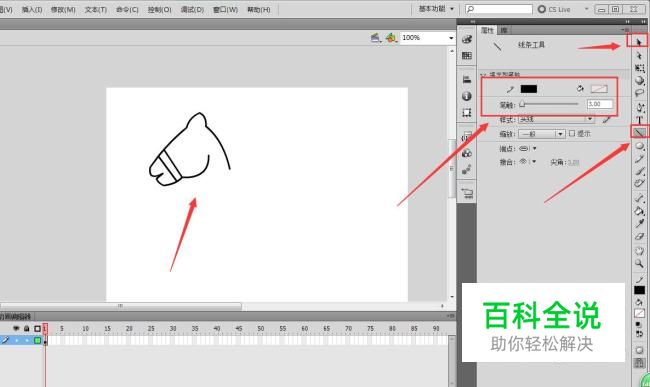Open the Transform panel icon in dock
This screenshot has width=650, height=387.
coord(467,112)
